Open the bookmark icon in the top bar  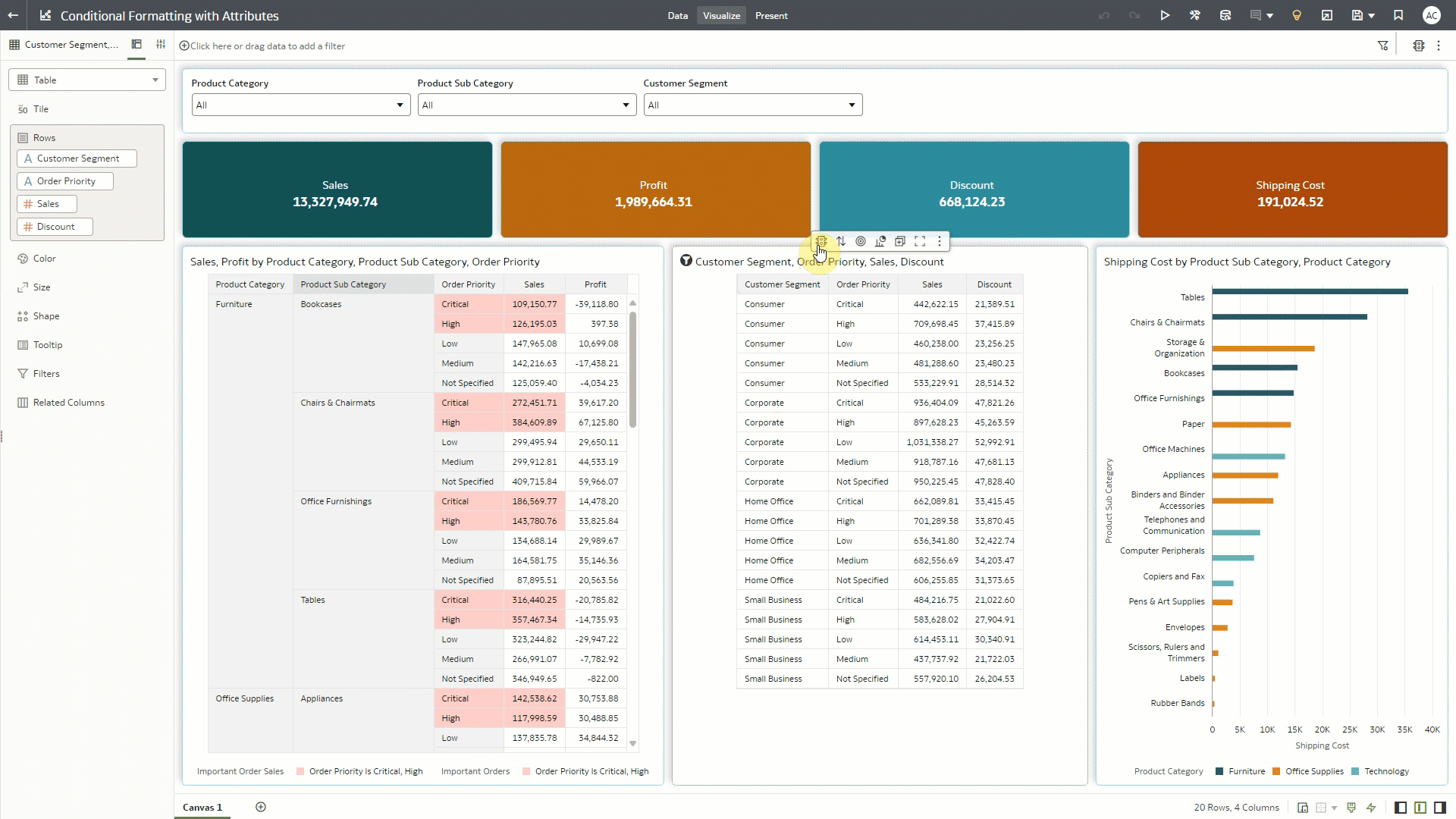pyautogui.click(x=1398, y=15)
